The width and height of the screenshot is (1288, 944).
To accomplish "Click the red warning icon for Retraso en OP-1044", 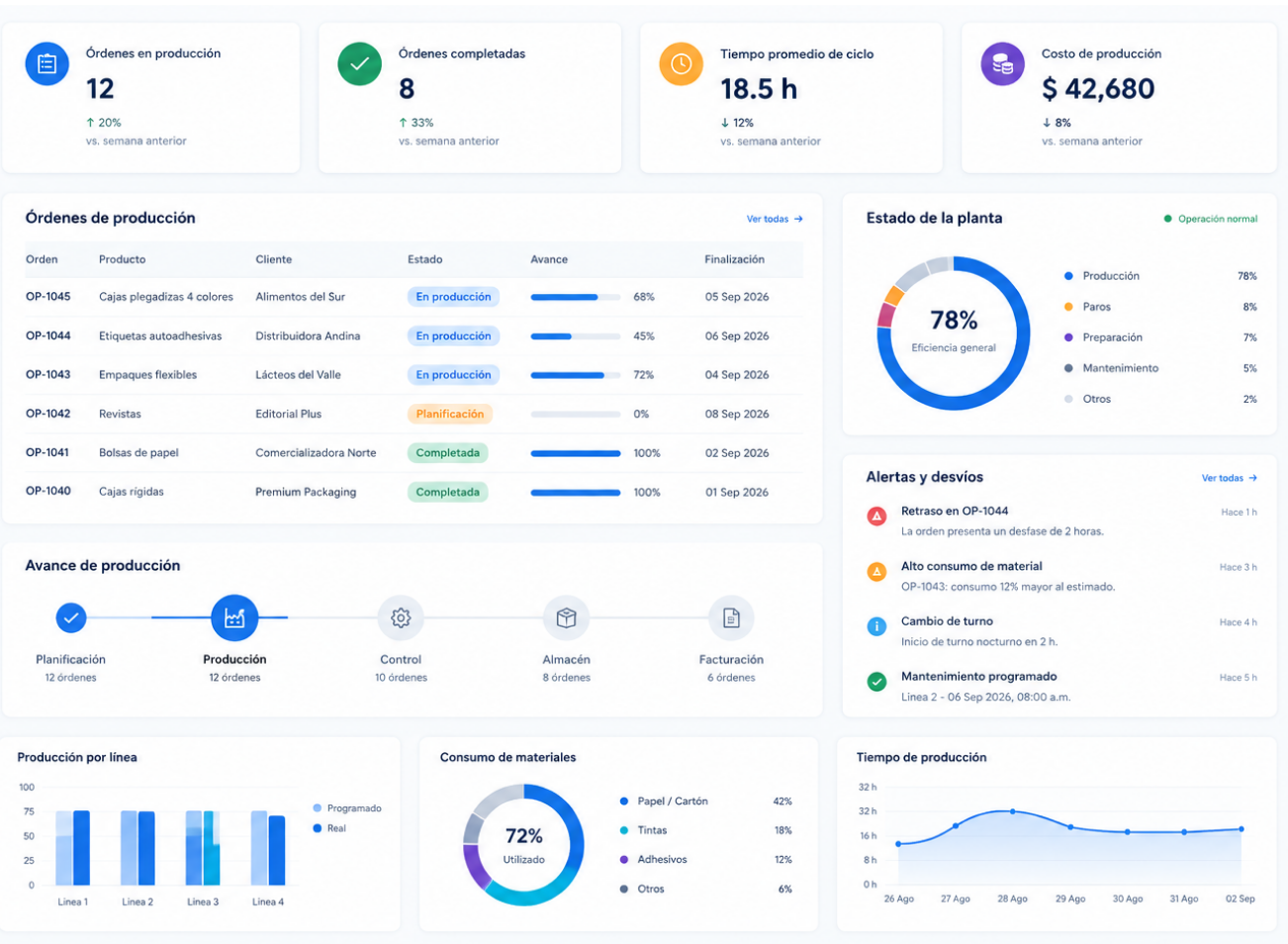I will click(876, 516).
